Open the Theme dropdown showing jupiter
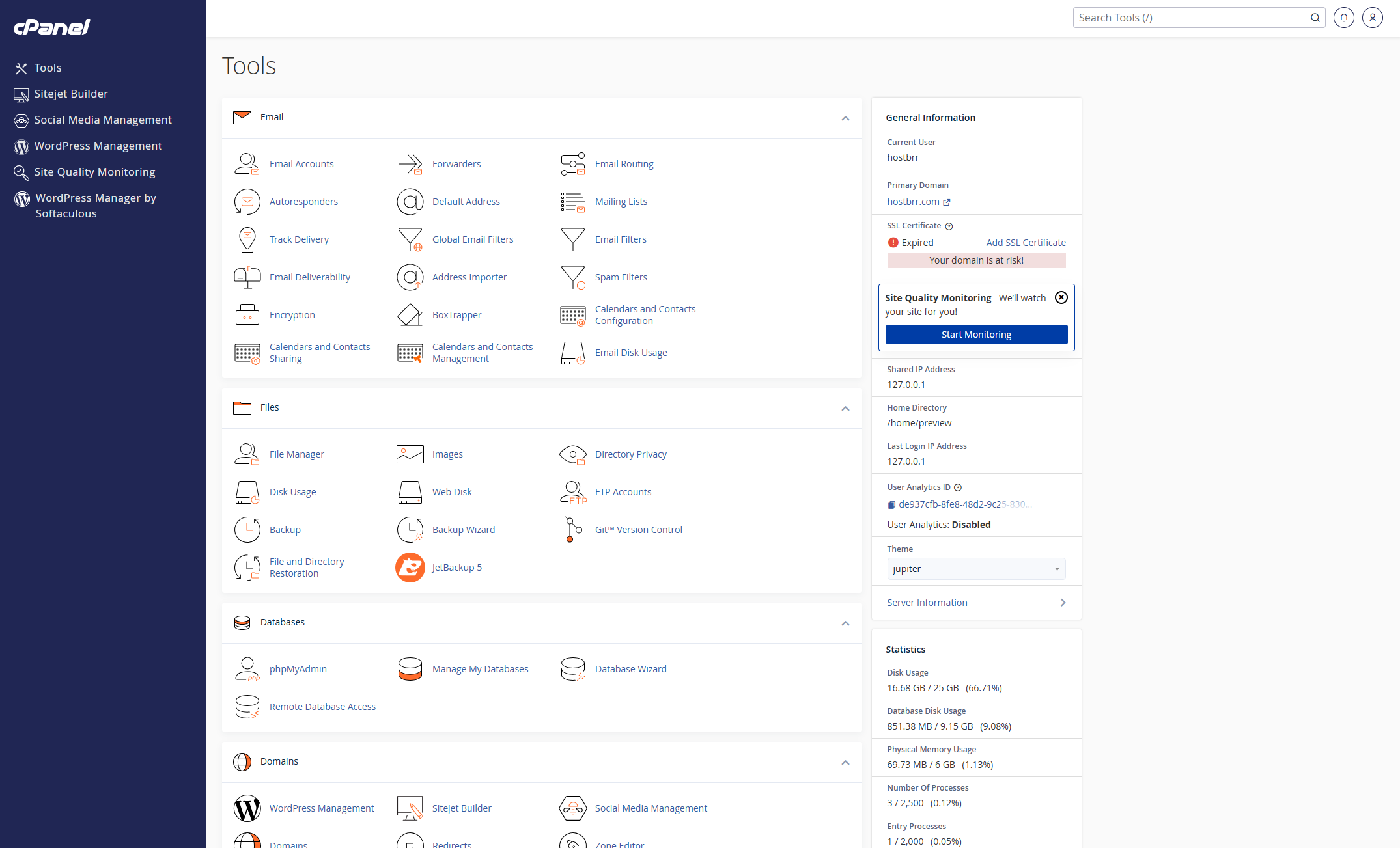Screen dimensions: 1400x848 click(976, 569)
